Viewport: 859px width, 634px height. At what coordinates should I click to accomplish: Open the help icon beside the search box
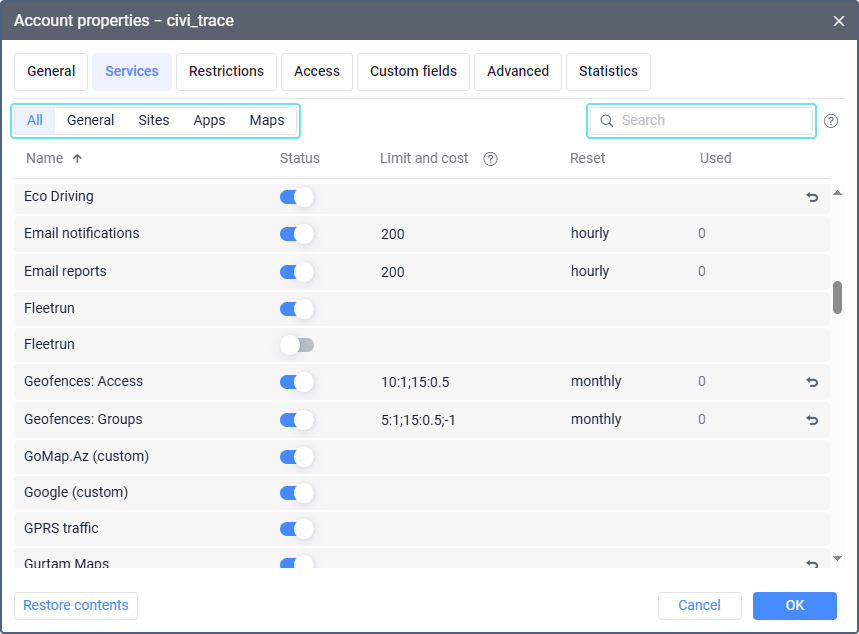coord(831,121)
